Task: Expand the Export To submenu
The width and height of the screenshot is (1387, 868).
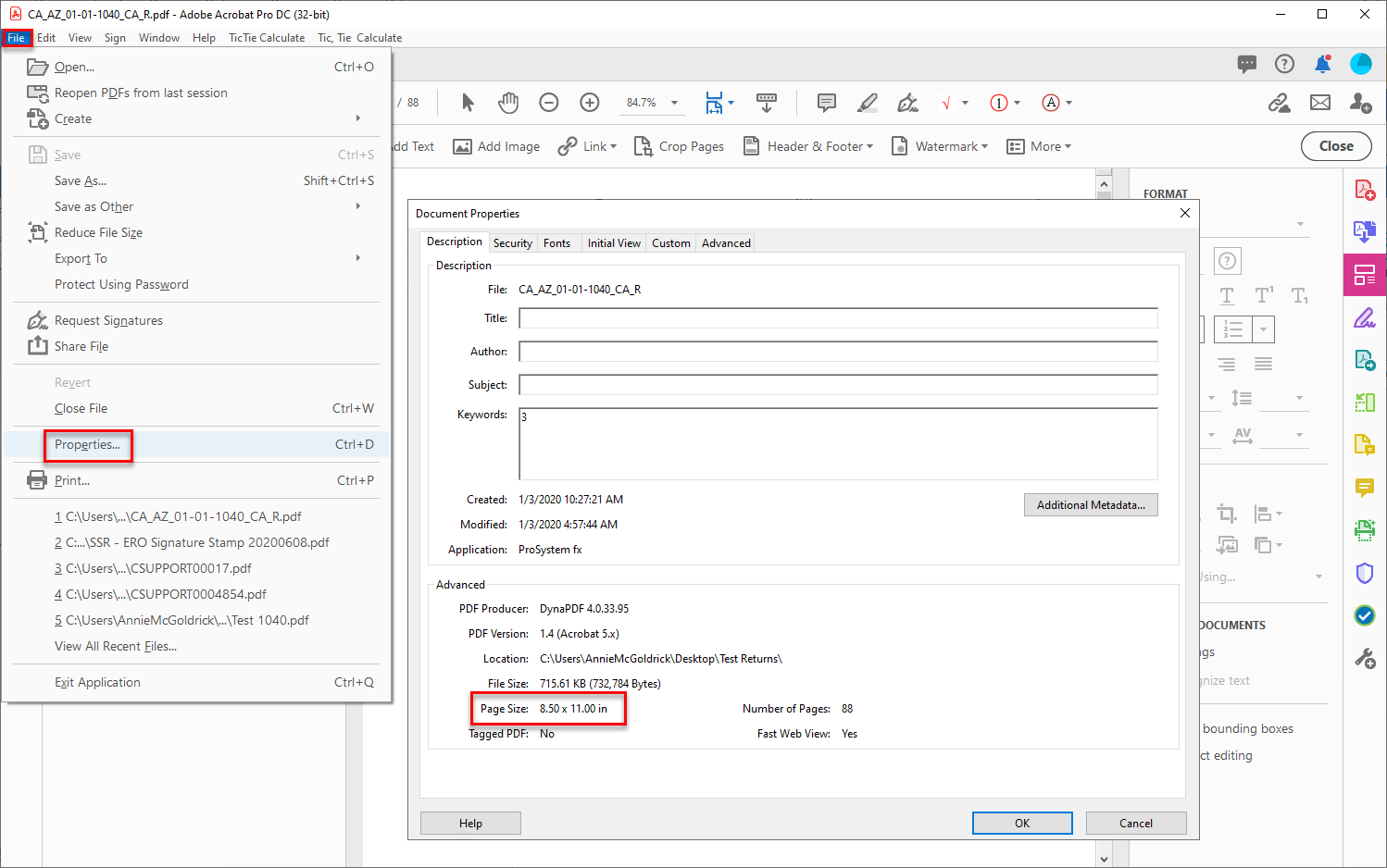Action: (358, 258)
